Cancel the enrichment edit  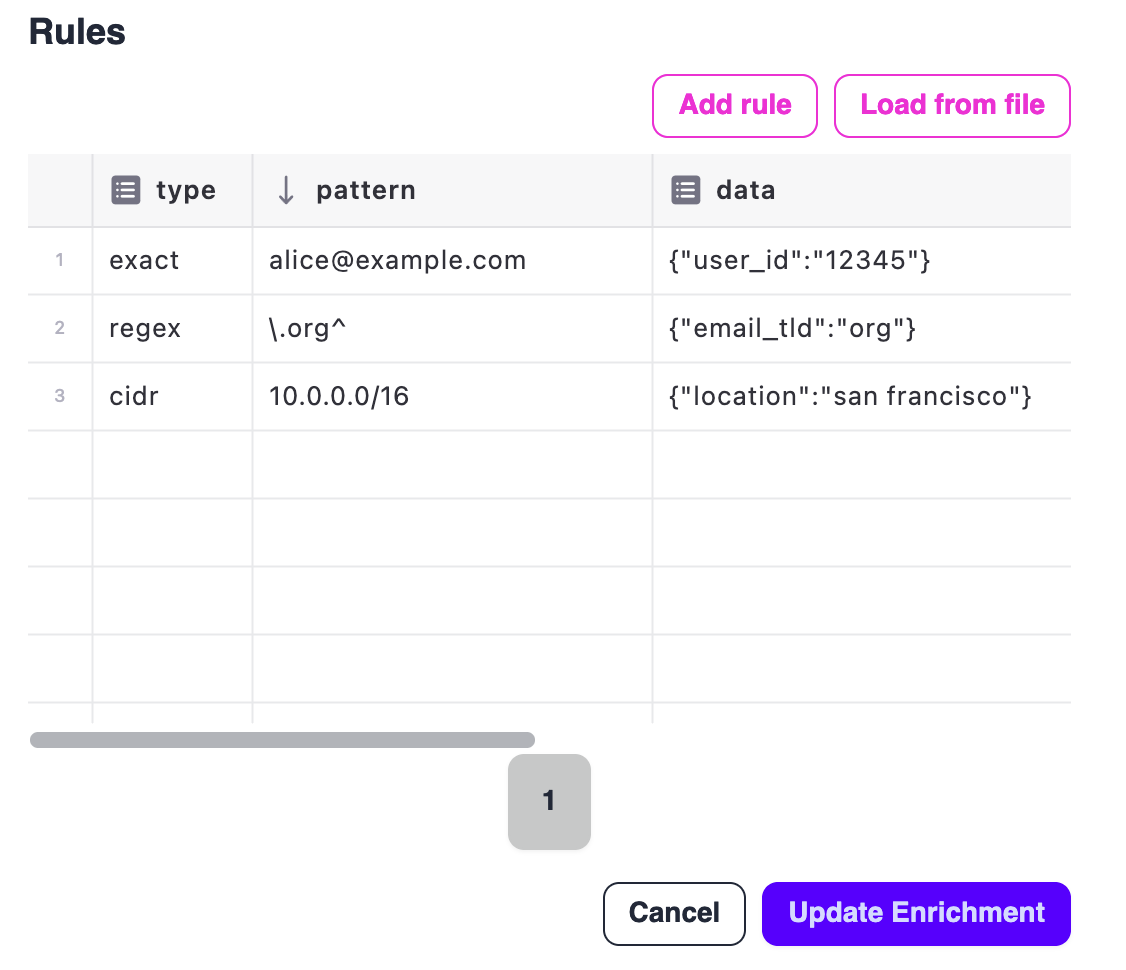(x=674, y=913)
